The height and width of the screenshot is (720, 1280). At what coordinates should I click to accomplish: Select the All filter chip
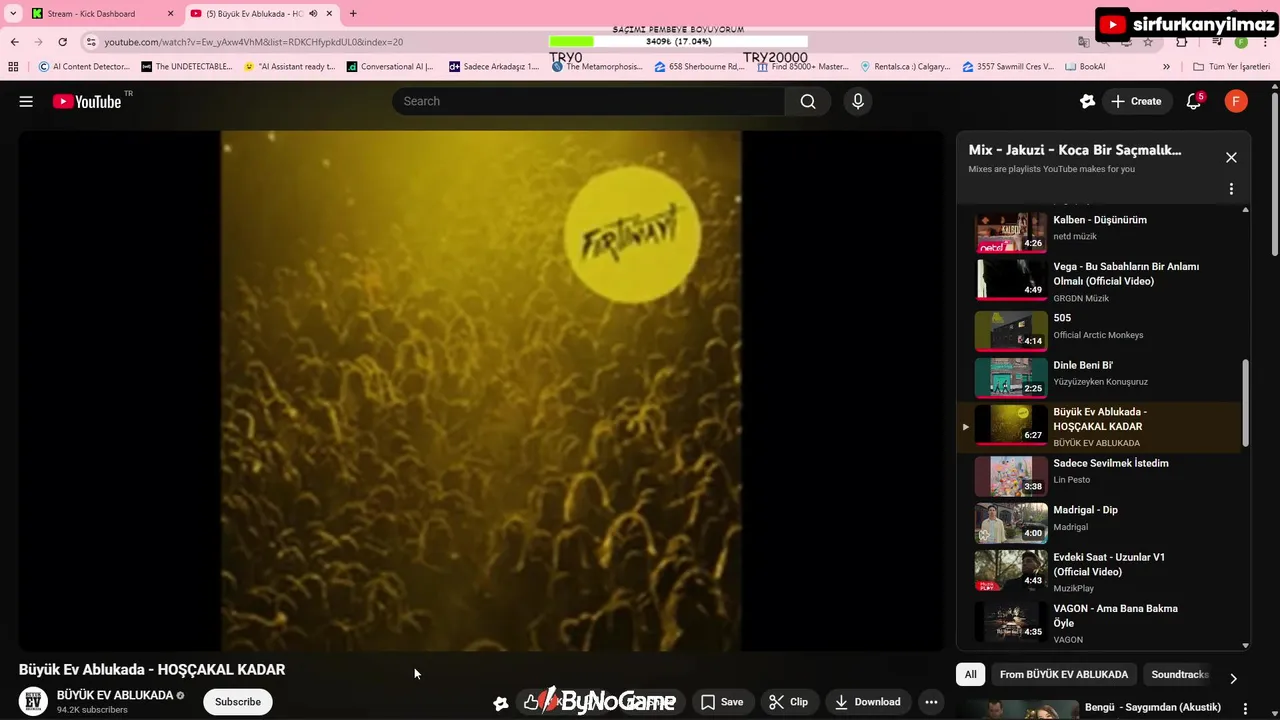[x=970, y=675]
